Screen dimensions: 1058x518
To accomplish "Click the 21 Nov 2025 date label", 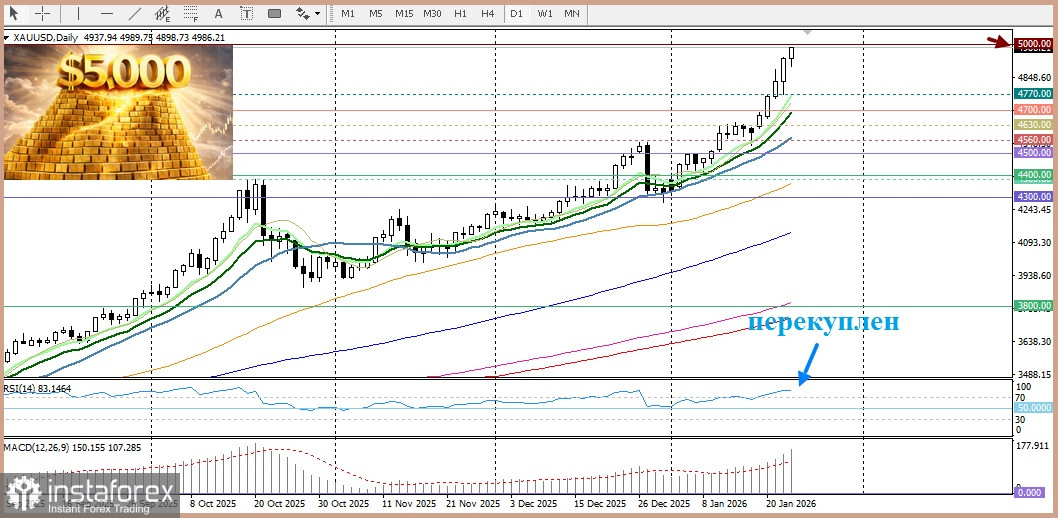I will point(472,504).
